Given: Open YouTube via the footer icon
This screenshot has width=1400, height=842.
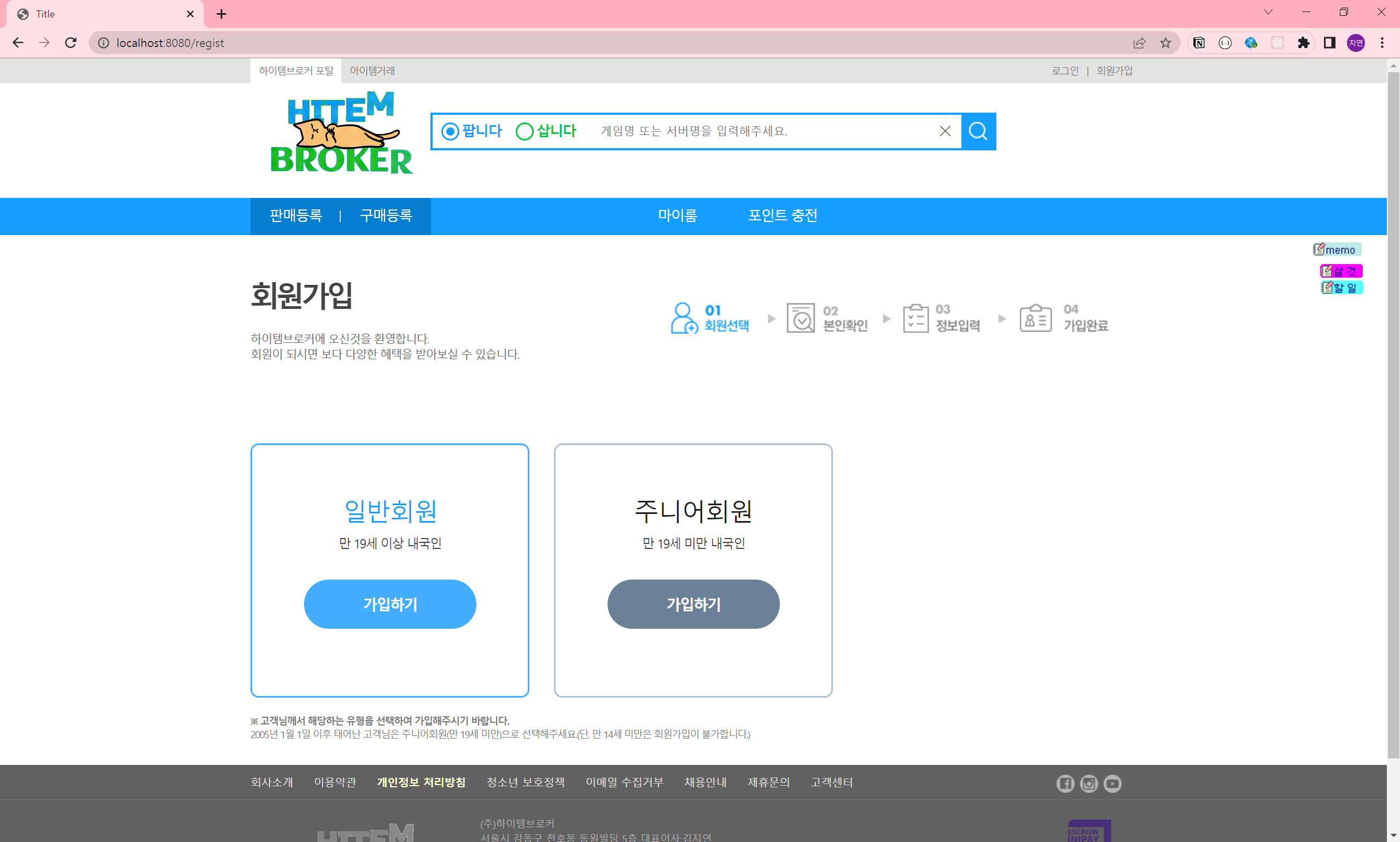Looking at the screenshot, I should pos(1112,783).
